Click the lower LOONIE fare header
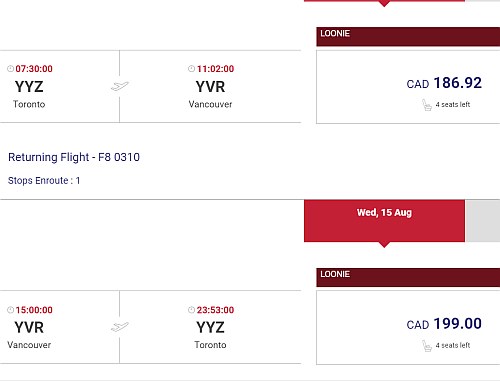The height and width of the screenshot is (381, 500). (x=408, y=277)
